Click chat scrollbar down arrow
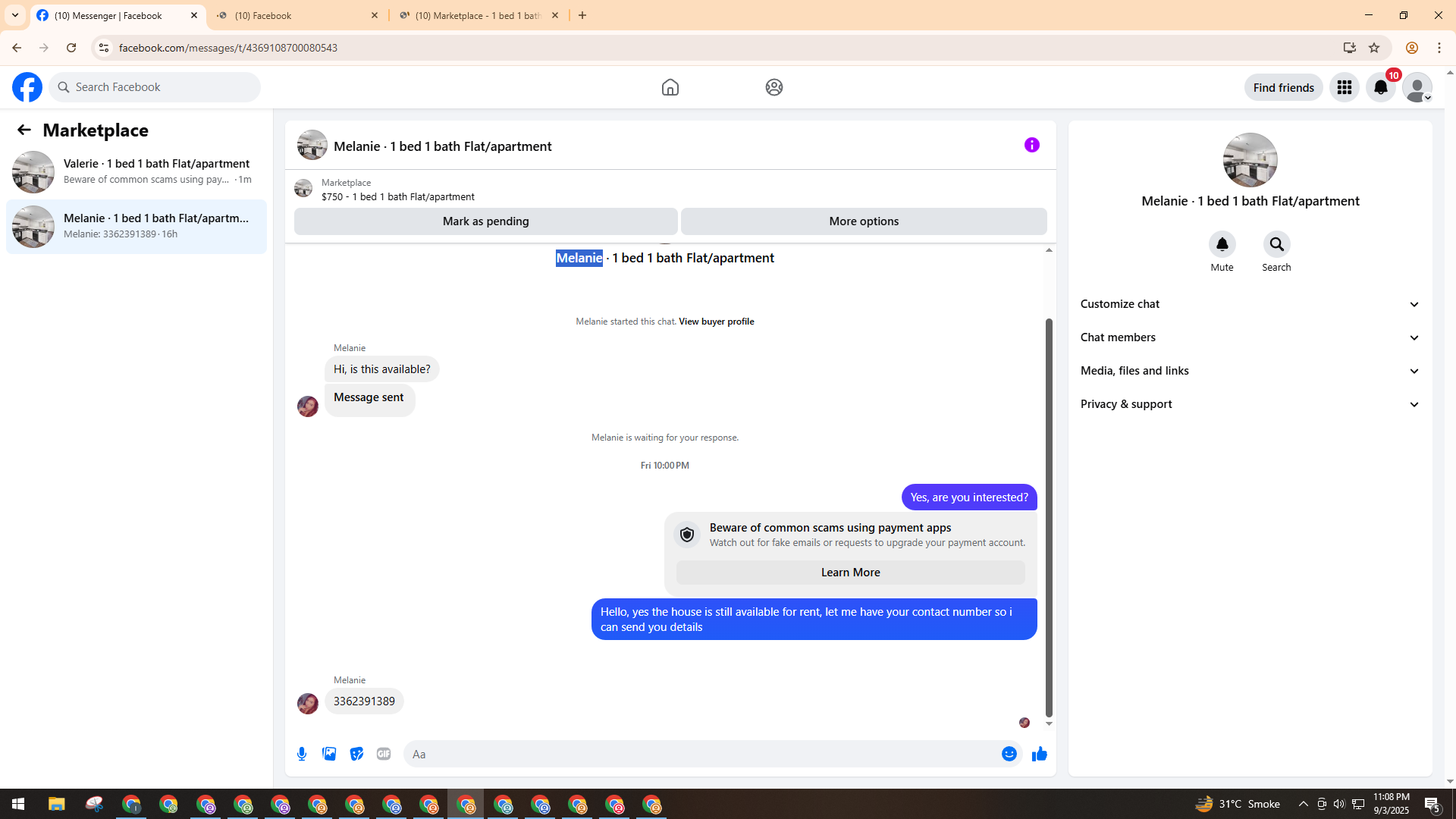Image resolution: width=1456 pixels, height=819 pixels. (1049, 724)
